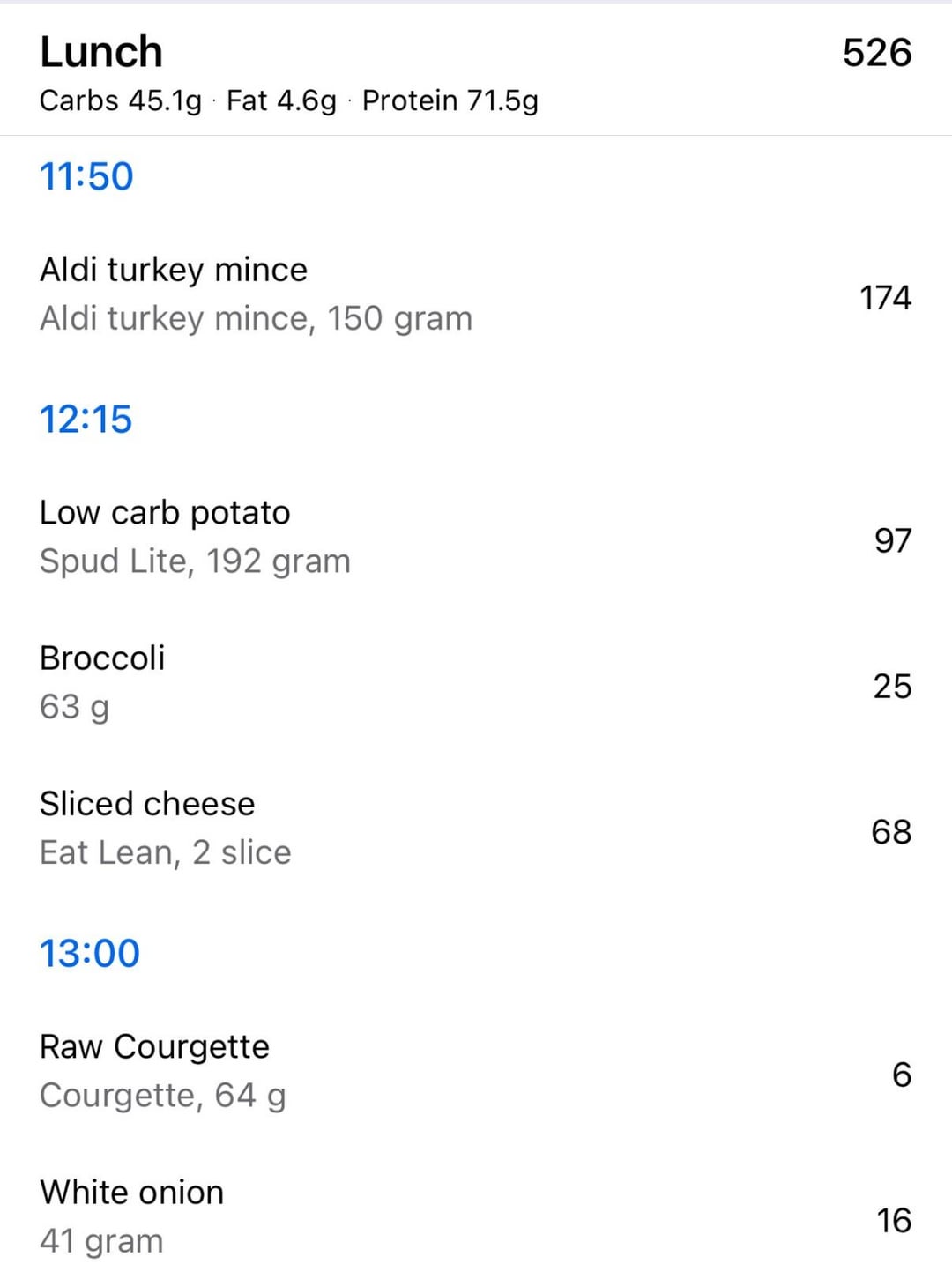
Task: Tap the 97 calorie value for Spud Lite
Action: click(892, 540)
